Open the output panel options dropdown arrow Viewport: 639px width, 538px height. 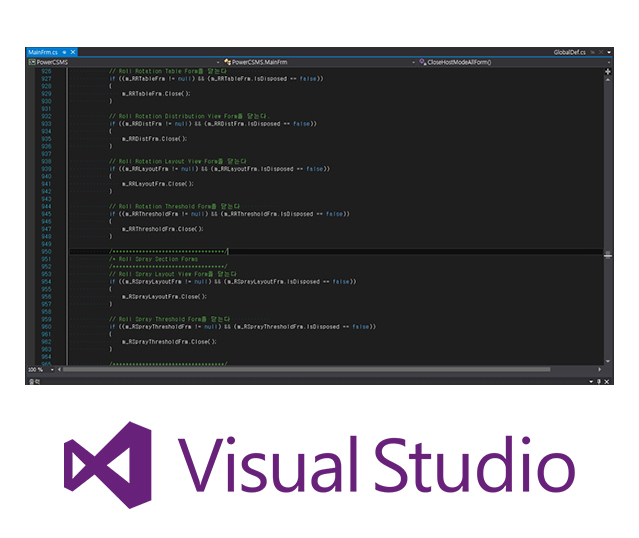(591, 381)
